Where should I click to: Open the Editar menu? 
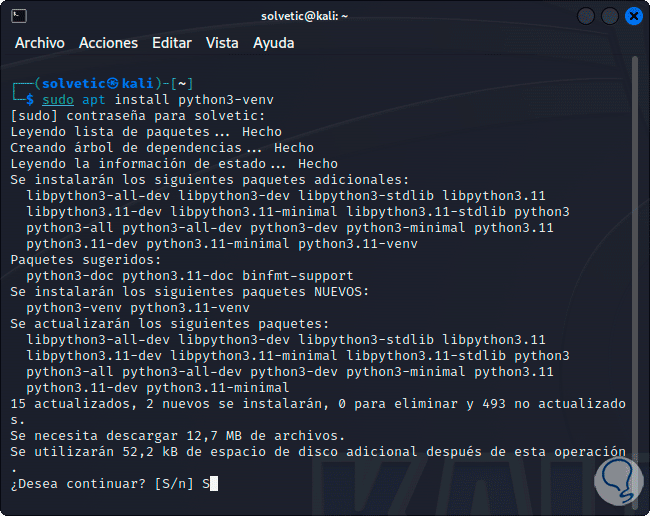tap(172, 43)
